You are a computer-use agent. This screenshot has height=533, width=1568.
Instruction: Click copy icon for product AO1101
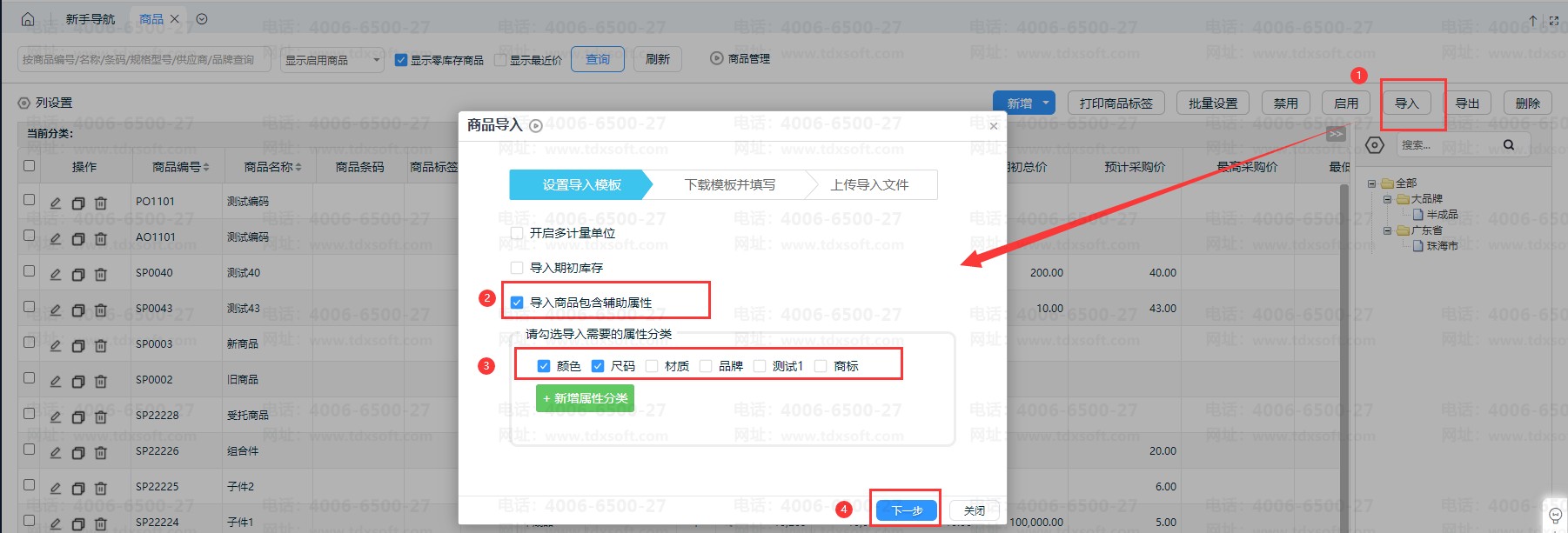point(77,238)
